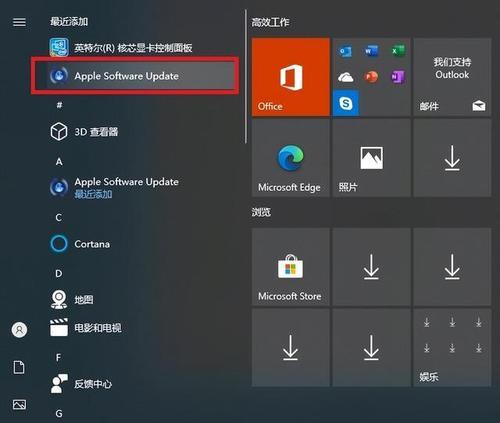Viewport: 500px width, 423px height.
Task: Open the 娱乐 entertainment folder tile
Action: tap(452, 348)
